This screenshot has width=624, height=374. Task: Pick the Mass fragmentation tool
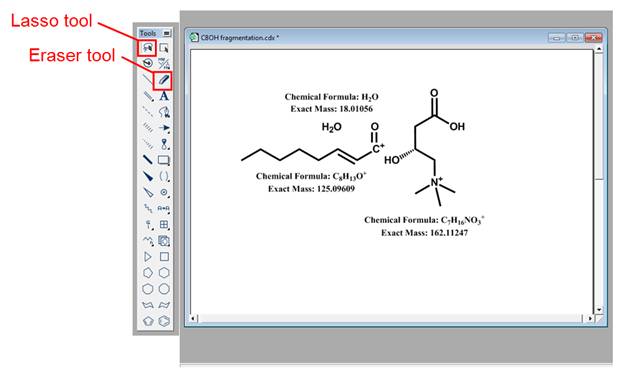[164, 64]
